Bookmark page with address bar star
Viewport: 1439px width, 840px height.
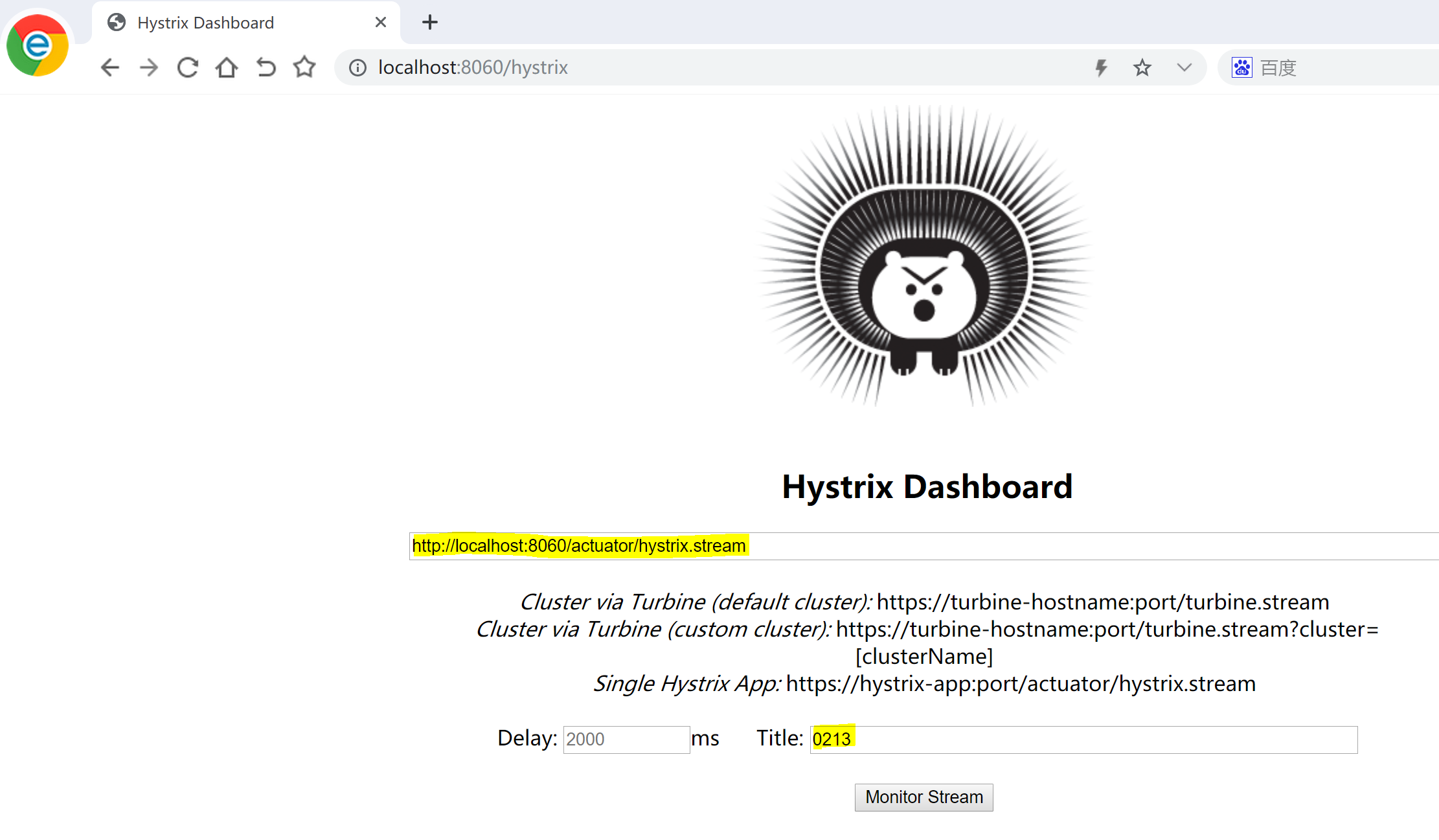(x=1142, y=67)
